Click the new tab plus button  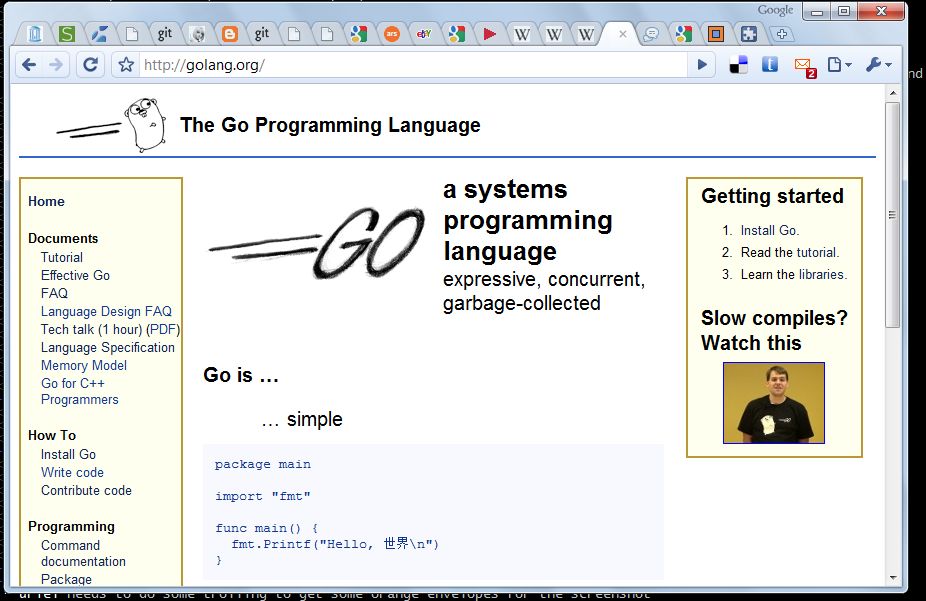(782, 34)
